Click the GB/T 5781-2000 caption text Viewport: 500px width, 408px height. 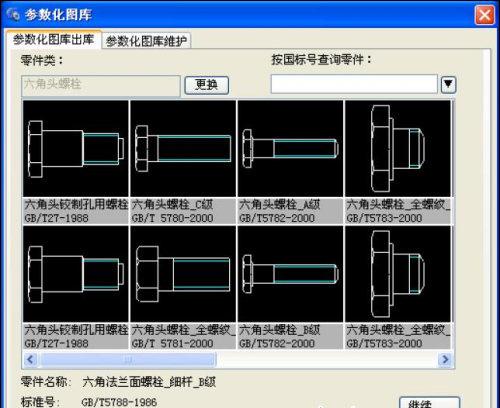172,343
